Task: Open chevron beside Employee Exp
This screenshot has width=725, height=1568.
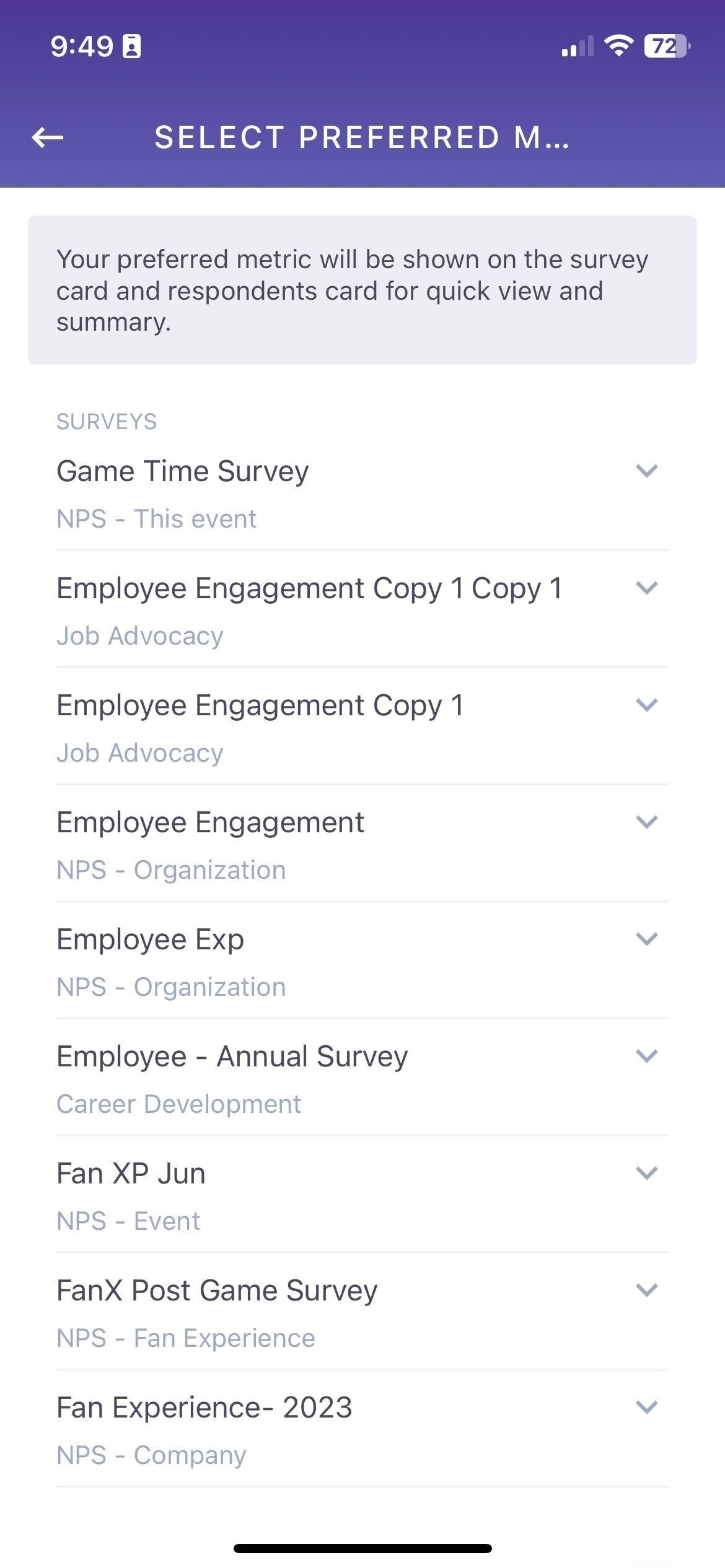Action: (646, 939)
